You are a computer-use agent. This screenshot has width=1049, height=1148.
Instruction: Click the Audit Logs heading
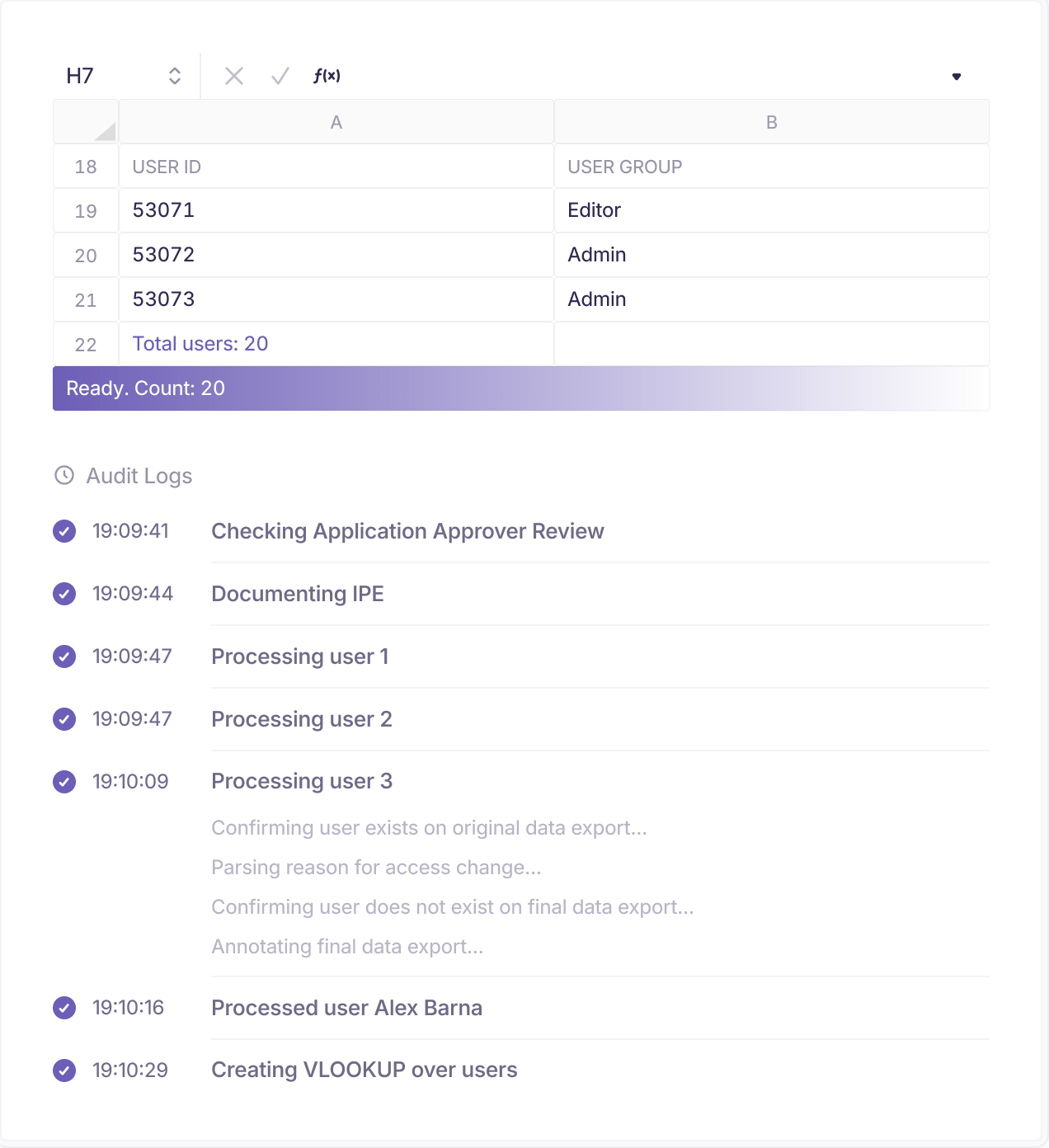[x=139, y=476]
